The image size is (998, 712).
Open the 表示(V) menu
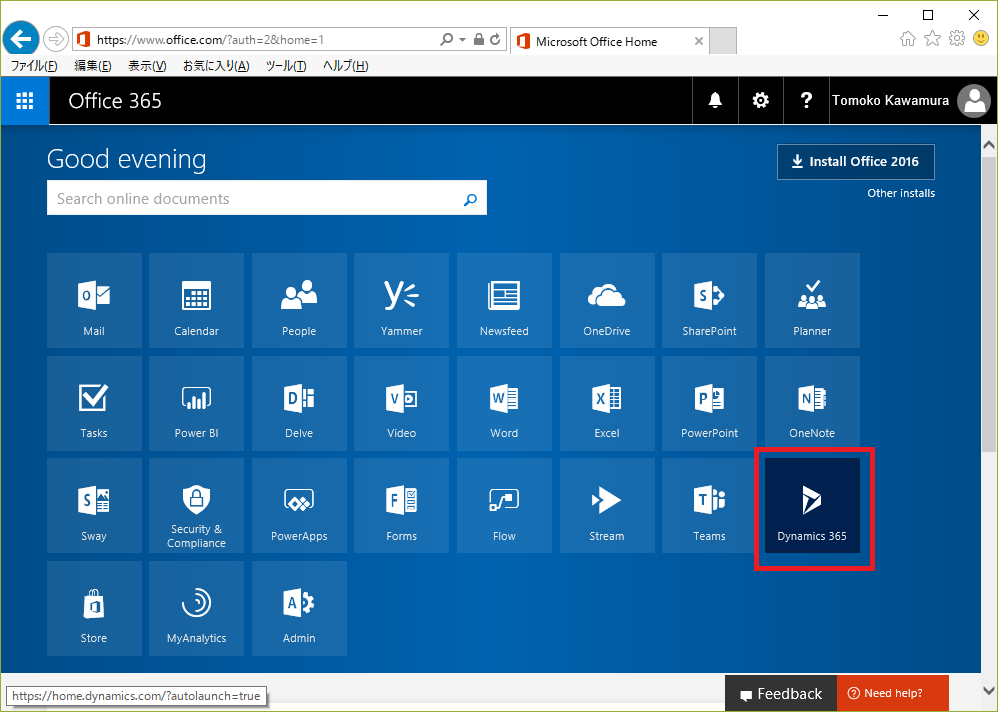point(147,66)
